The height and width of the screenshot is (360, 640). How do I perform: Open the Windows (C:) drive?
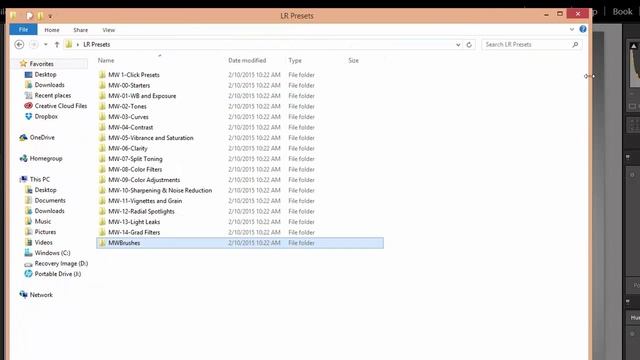click(x=52, y=253)
